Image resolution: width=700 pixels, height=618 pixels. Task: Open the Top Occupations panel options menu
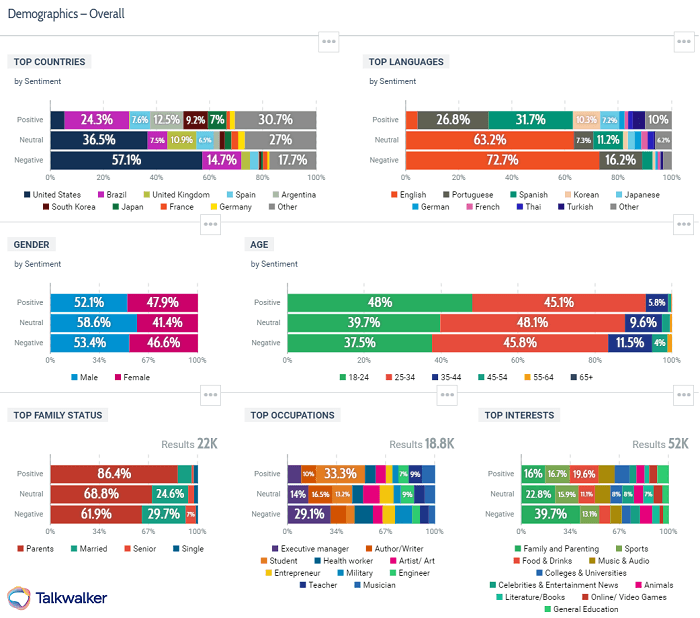pos(447,395)
